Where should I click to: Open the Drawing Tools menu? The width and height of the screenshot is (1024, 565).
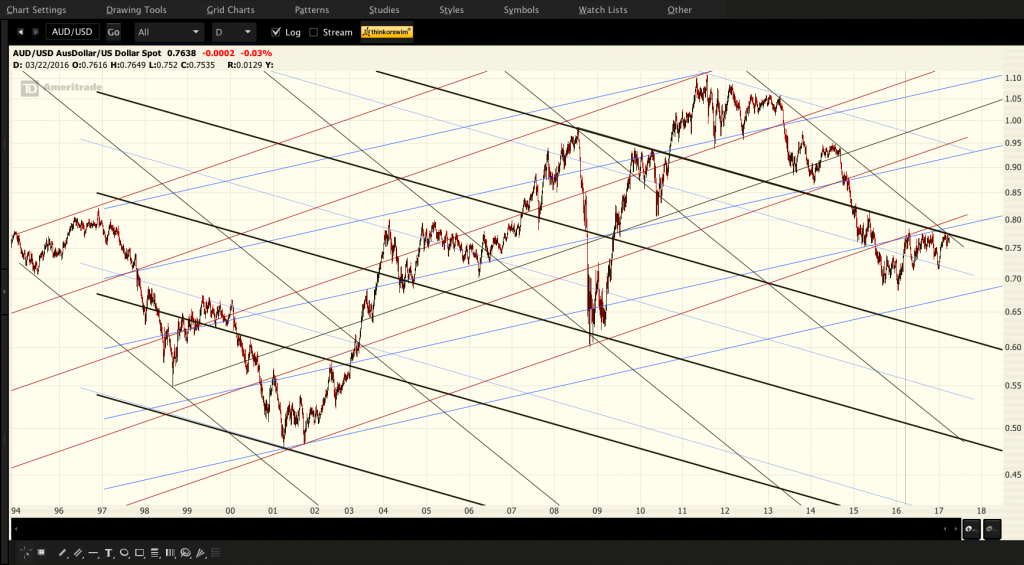click(136, 10)
